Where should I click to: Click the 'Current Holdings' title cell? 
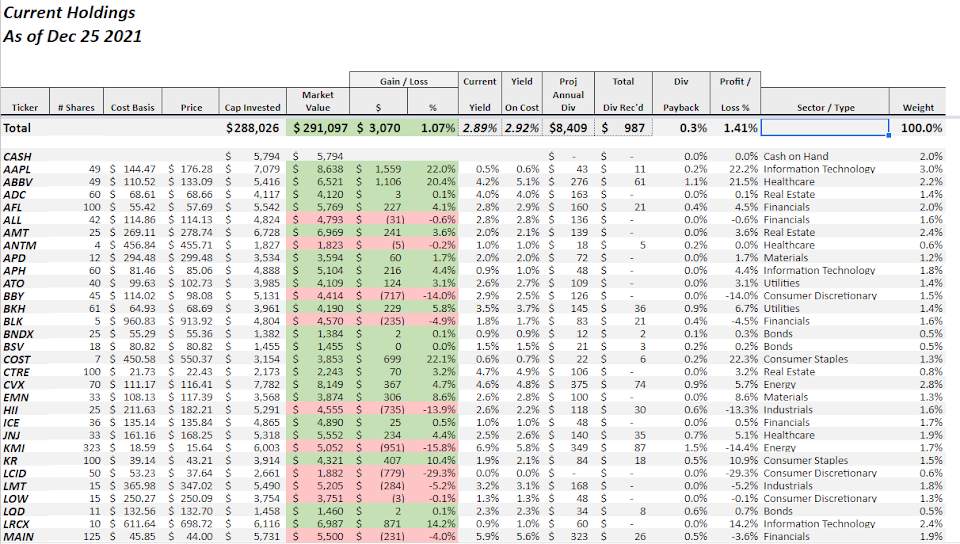coord(69,12)
